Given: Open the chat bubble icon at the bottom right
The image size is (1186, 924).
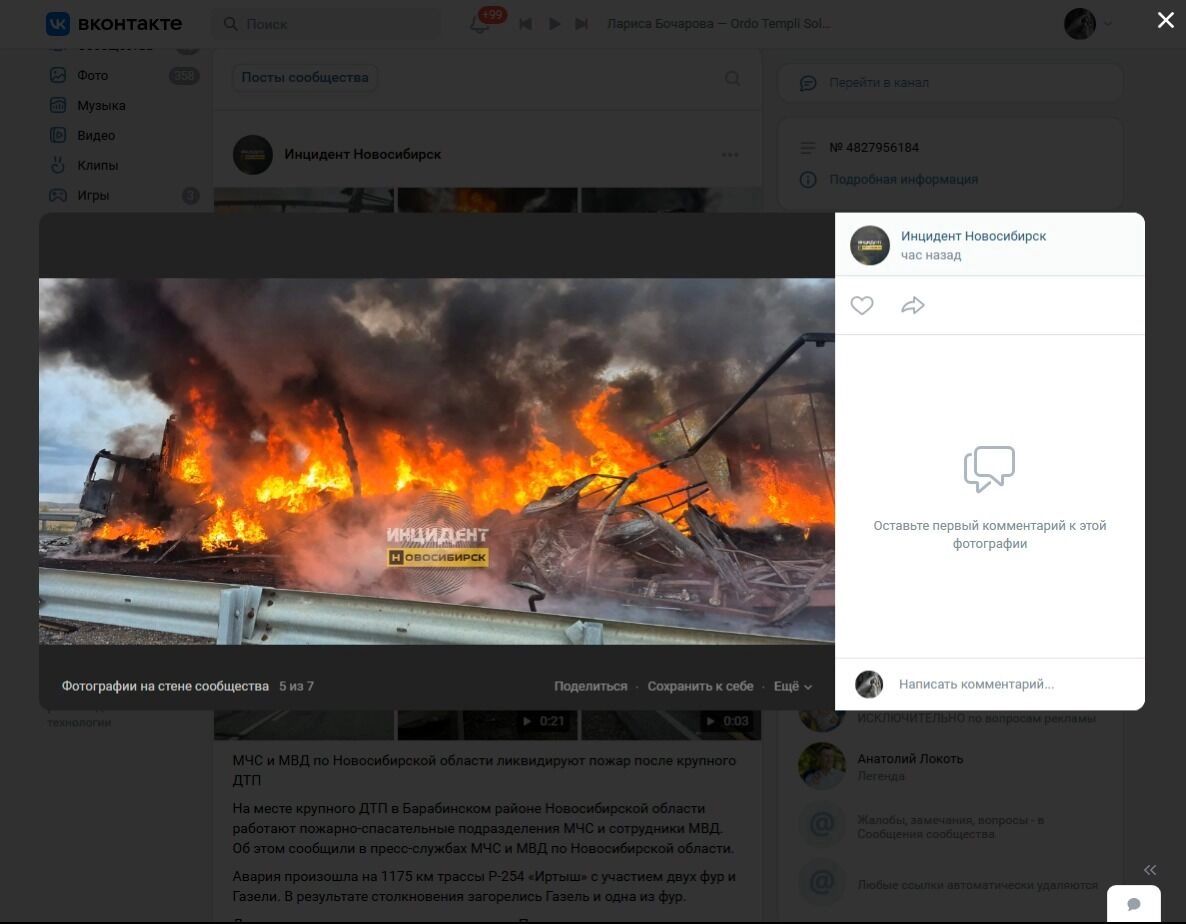Looking at the screenshot, I should [x=1134, y=904].
